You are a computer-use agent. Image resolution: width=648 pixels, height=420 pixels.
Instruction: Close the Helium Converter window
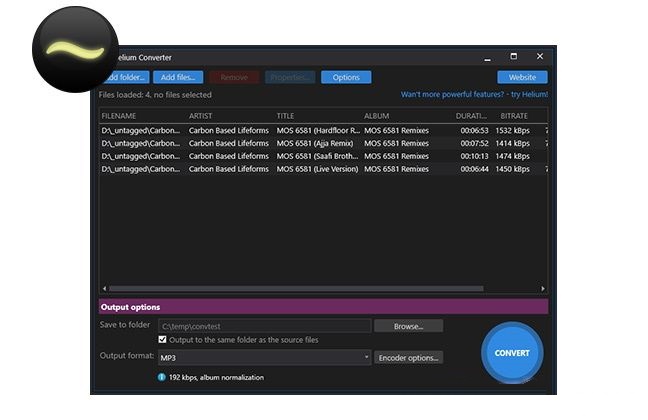pyautogui.click(x=540, y=57)
